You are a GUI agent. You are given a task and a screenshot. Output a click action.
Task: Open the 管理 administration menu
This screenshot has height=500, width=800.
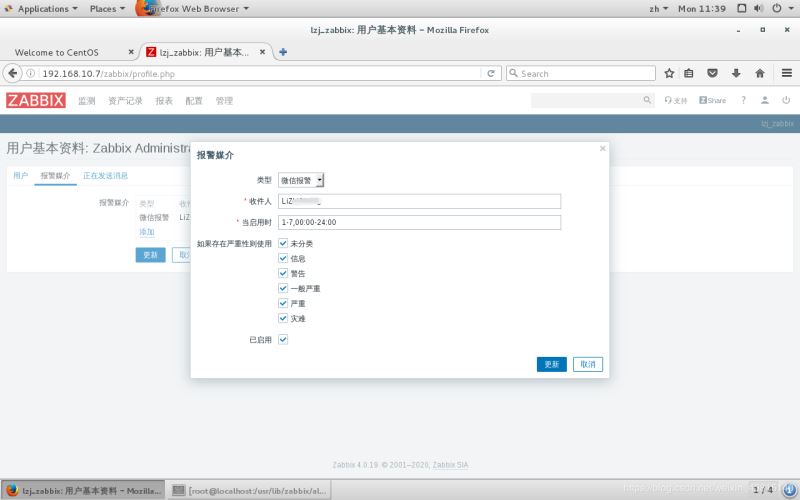224,101
